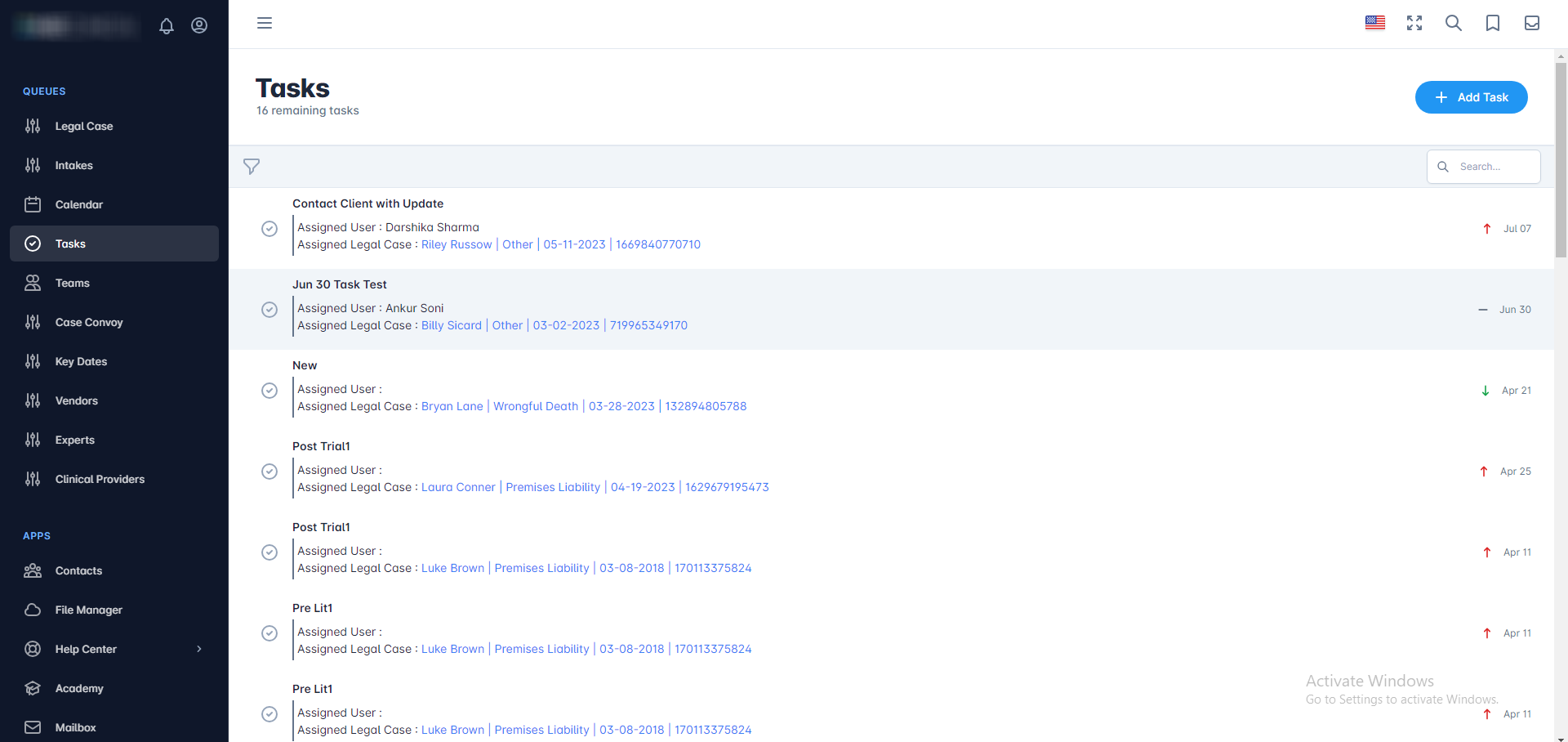Click the Intakes queue icon

33,165
